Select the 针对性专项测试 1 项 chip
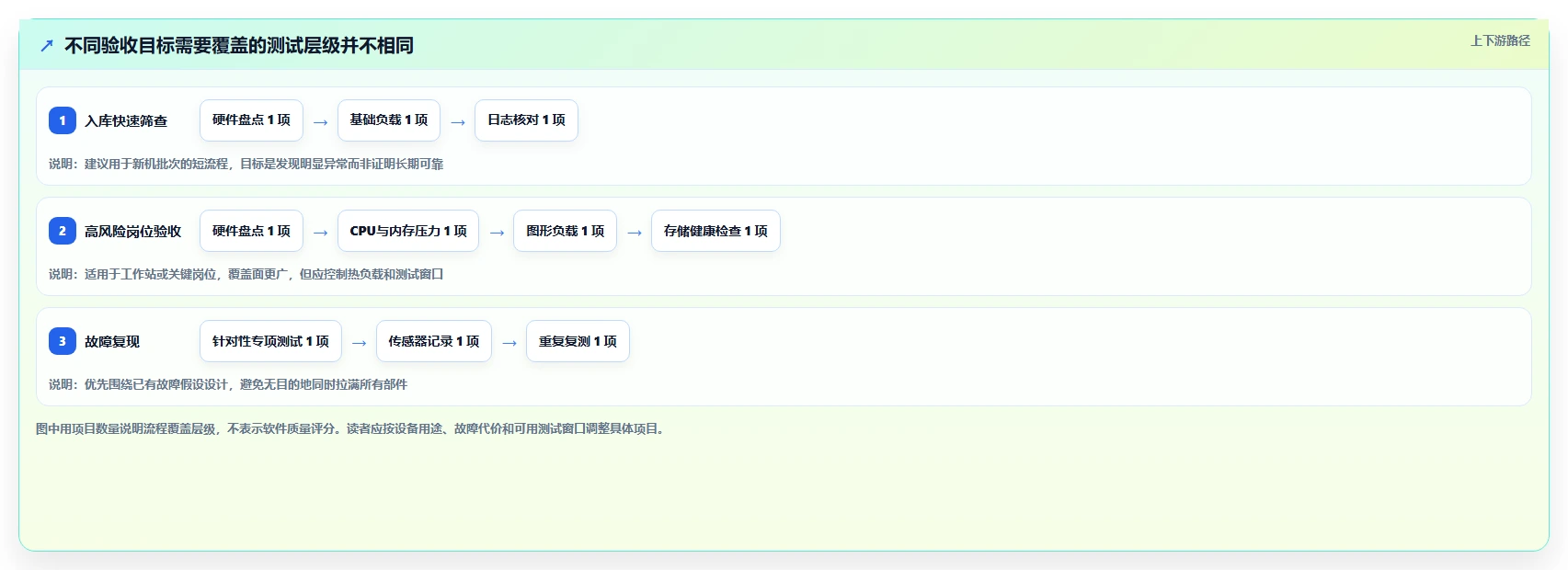1568x570 pixels. [270, 341]
